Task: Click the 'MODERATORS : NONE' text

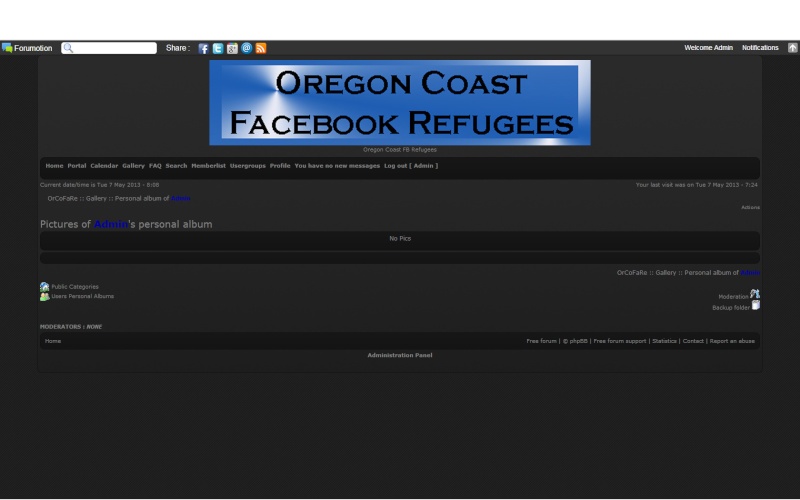Action: coord(71,327)
